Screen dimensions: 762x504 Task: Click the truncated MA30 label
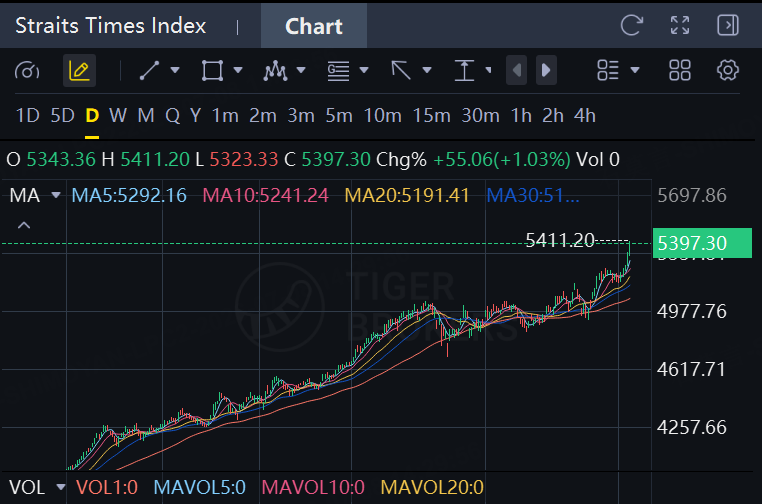(533, 195)
